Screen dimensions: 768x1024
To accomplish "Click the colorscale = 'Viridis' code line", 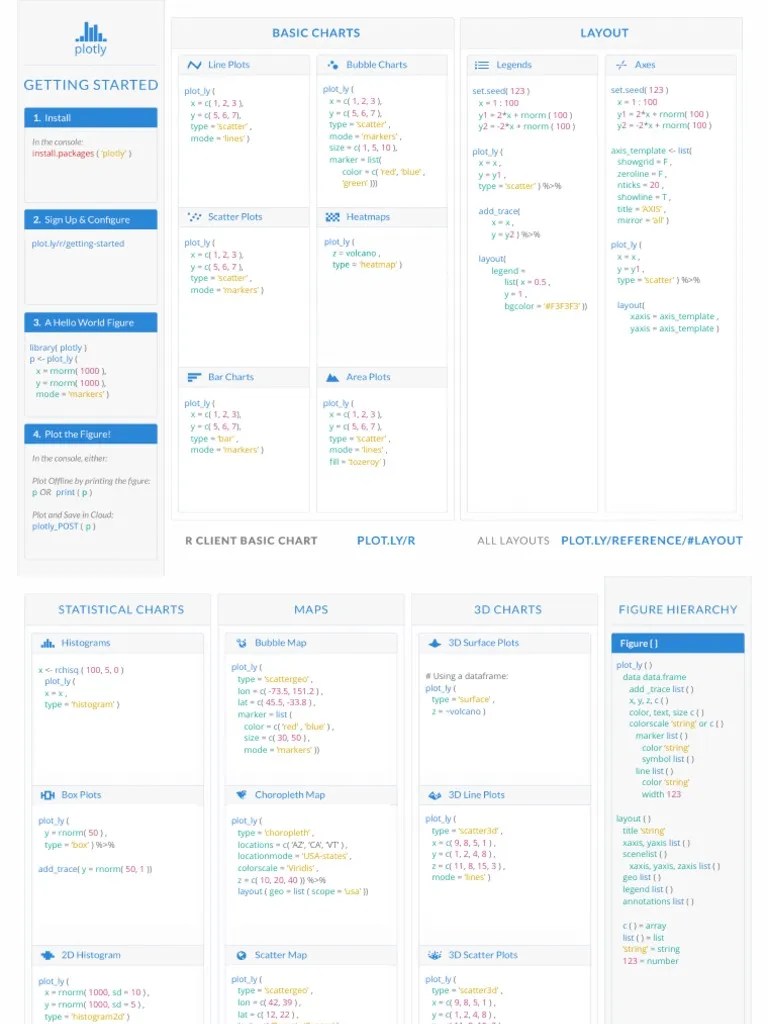I will (x=278, y=868).
